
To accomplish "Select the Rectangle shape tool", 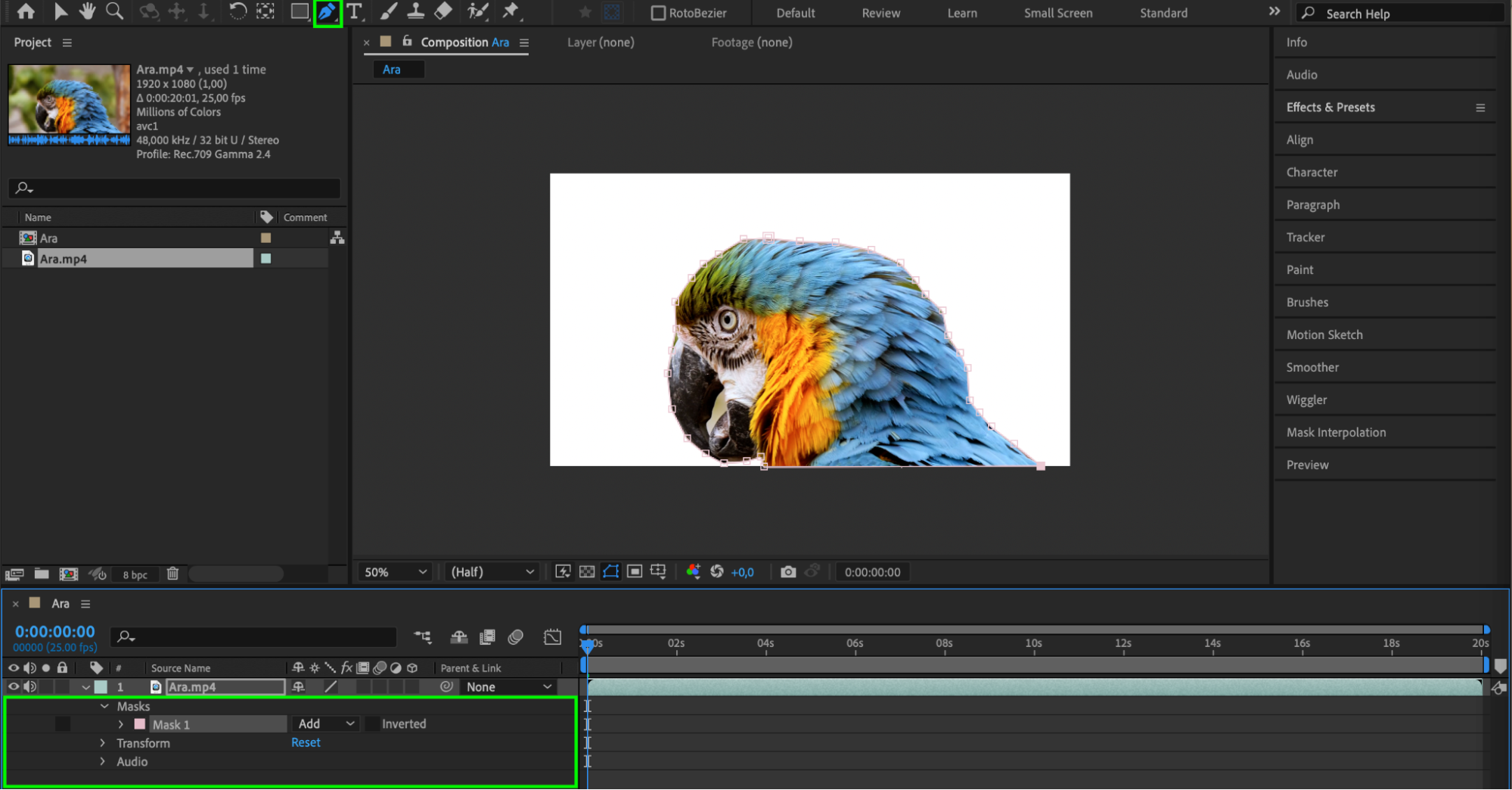I will [x=300, y=12].
